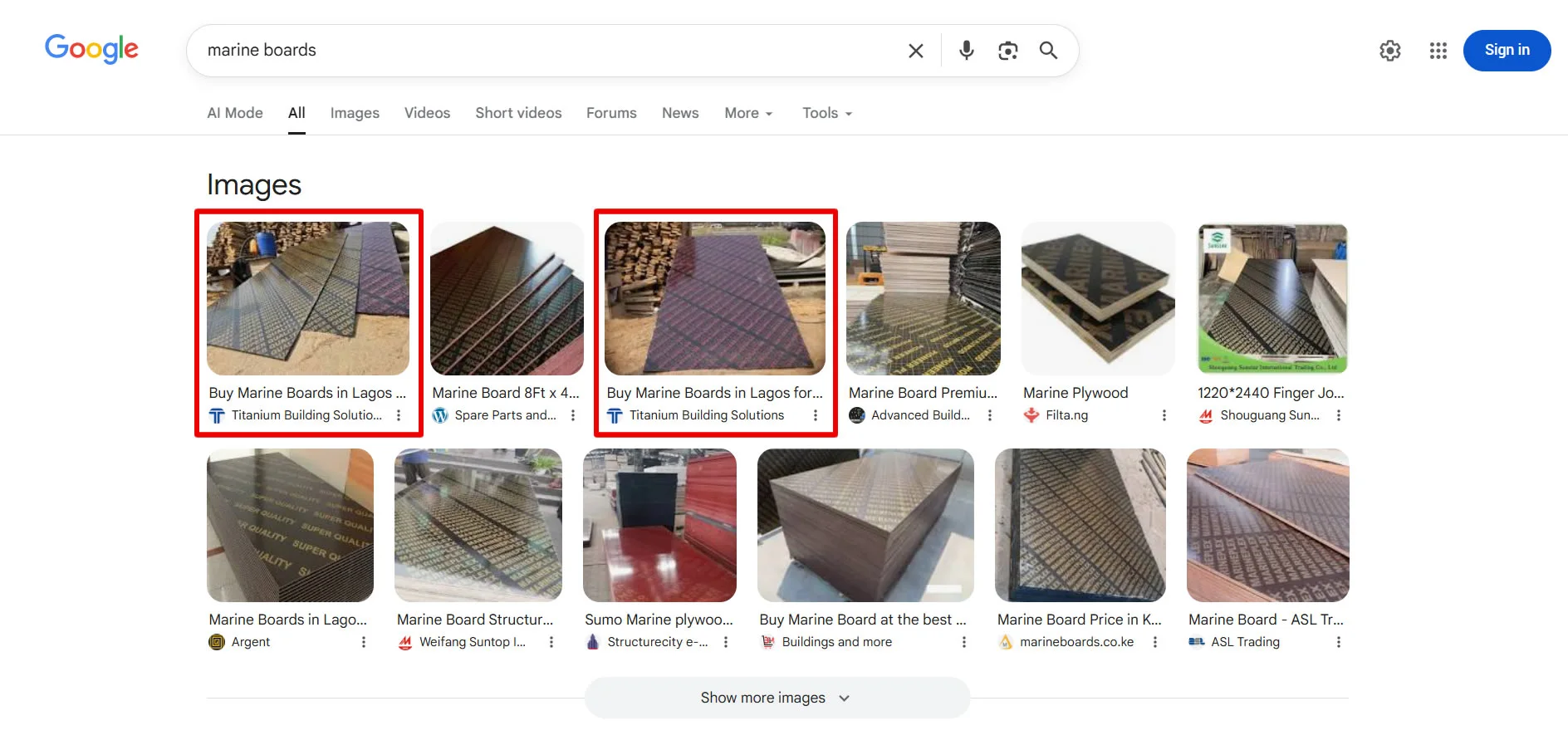This screenshot has height=745, width=1568.
Task: Open three-dot menu for Argent result
Action: click(363, 642)
